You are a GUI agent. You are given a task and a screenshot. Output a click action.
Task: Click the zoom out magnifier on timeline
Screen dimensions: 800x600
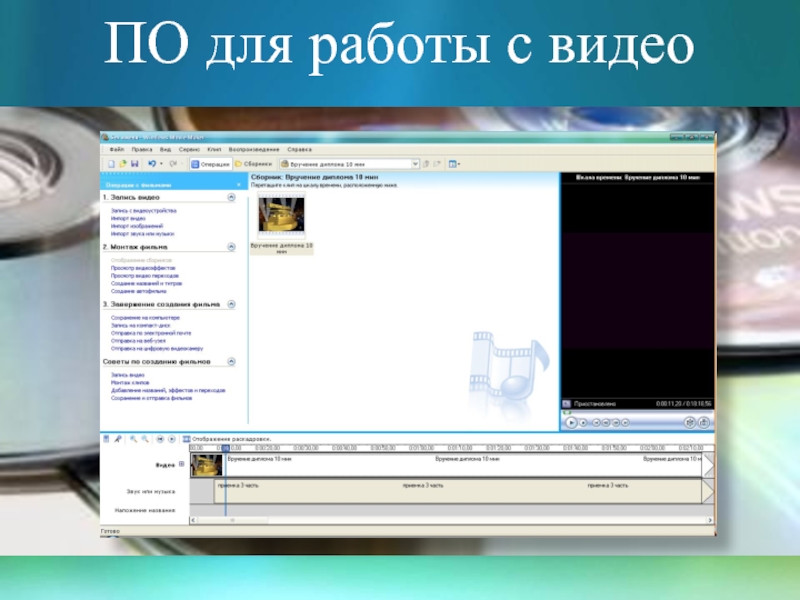click(145, 438)
